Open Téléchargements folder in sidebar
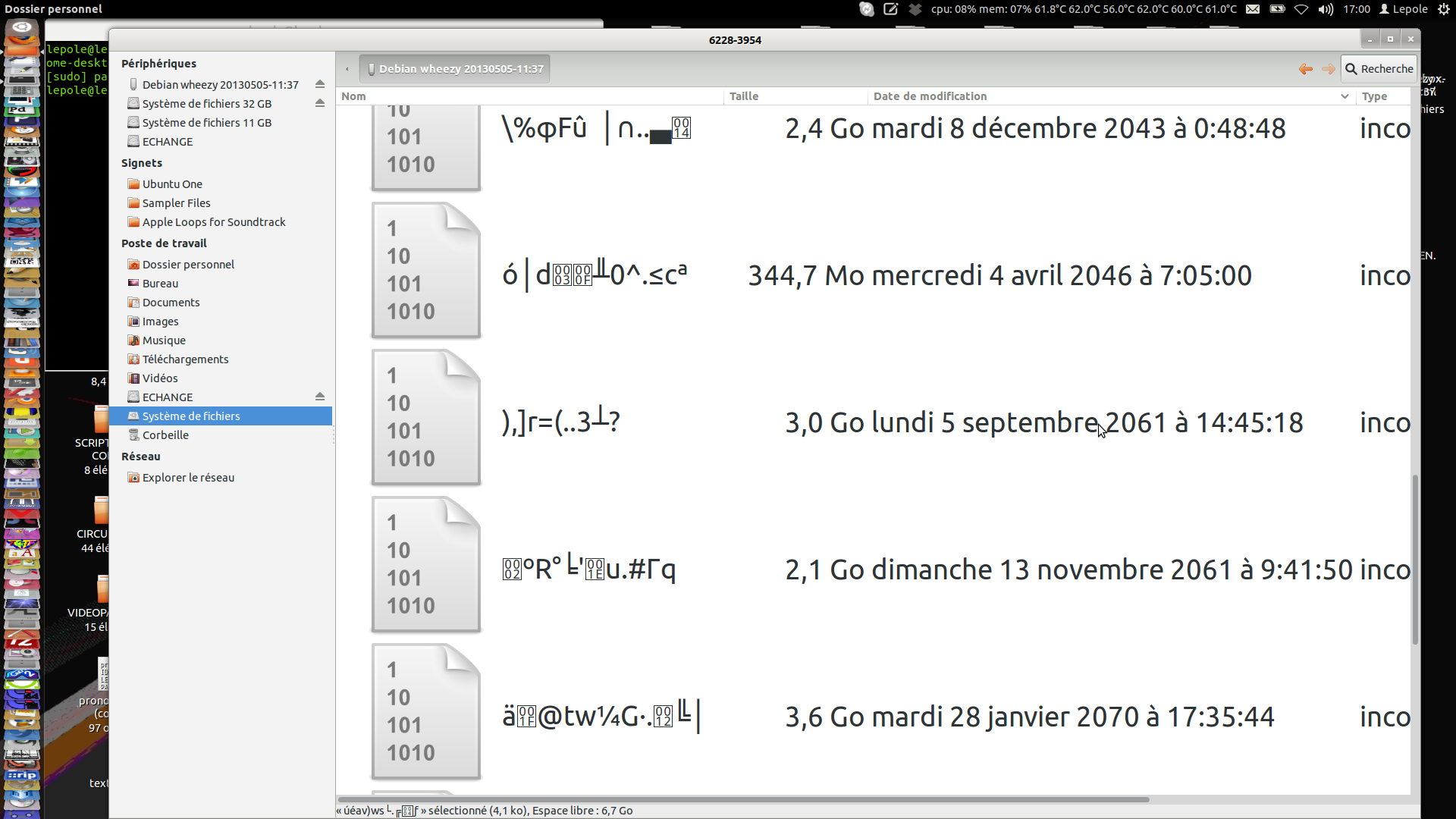This screenshot has height=819, width=1456. [x=185, y=359]
